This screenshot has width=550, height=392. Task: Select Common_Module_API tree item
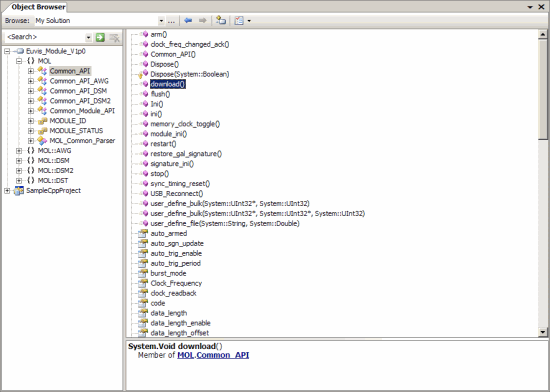pos(82,111)
